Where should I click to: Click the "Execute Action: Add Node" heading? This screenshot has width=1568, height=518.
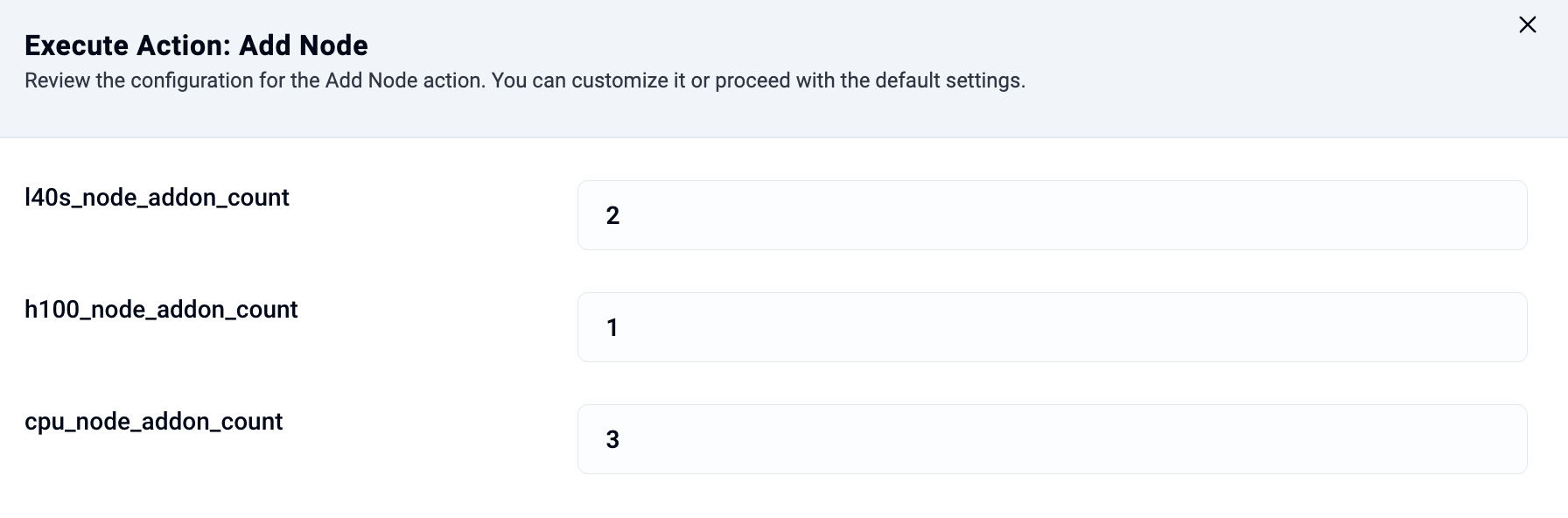(196, 45)
